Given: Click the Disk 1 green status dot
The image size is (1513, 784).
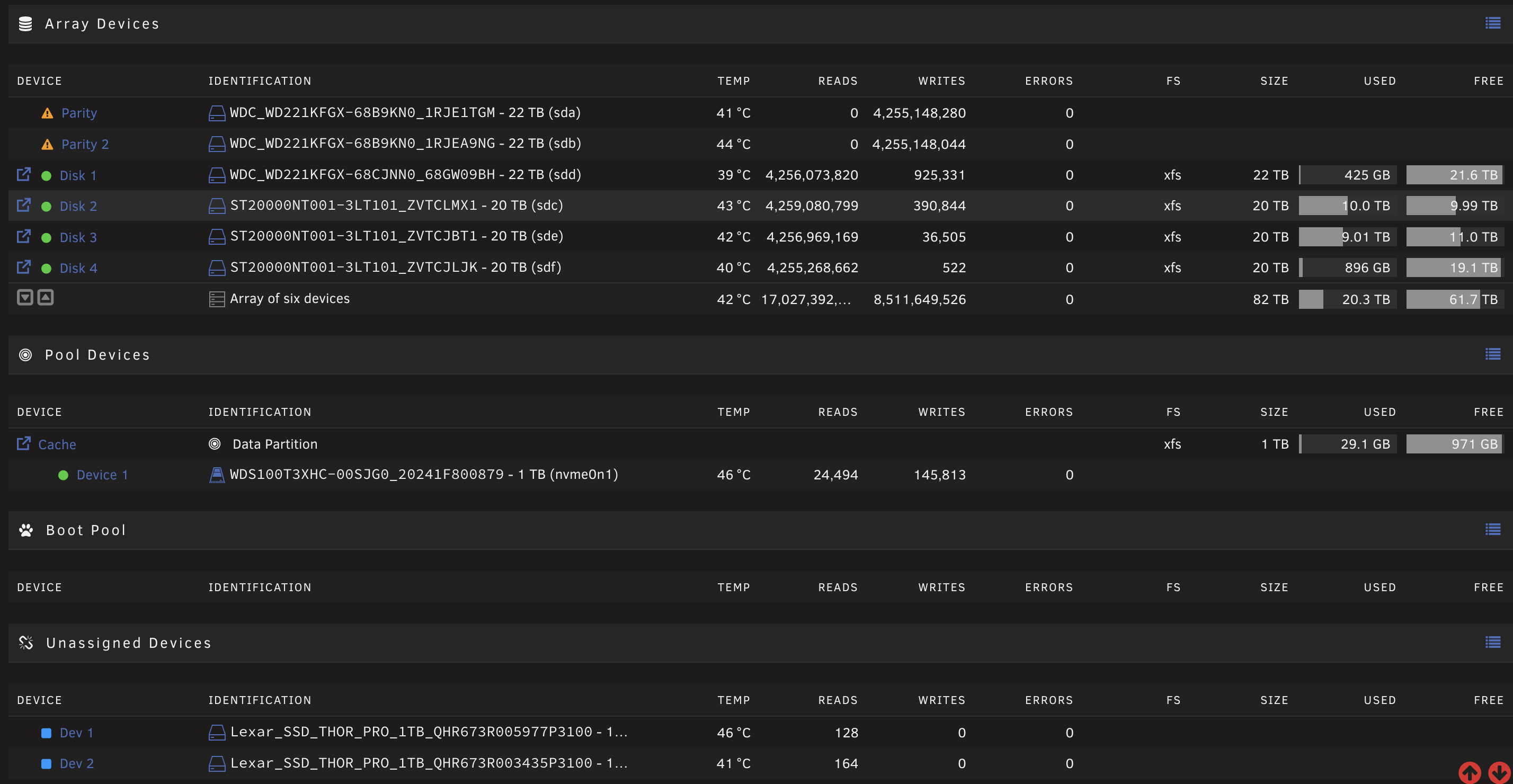Looking at the screenshot, I should 47,175.
